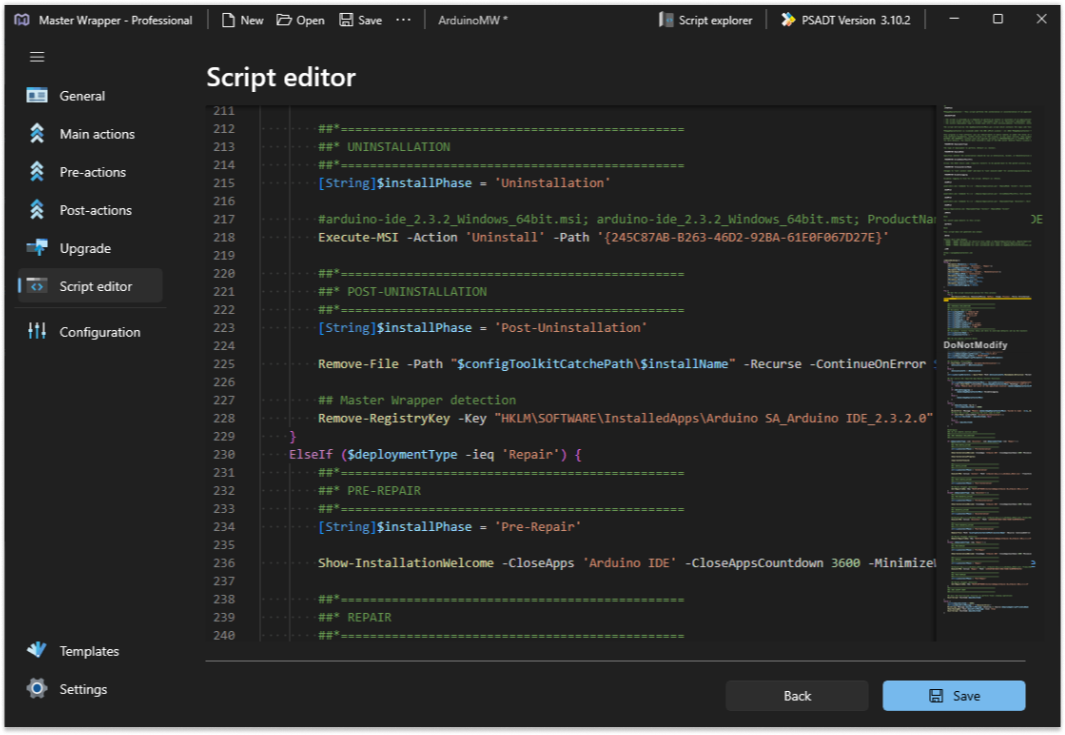1065x735 pixels.
Task: Click the code minimap at DoNotModify
Action: pyautogui.click(x=975, y=344)
